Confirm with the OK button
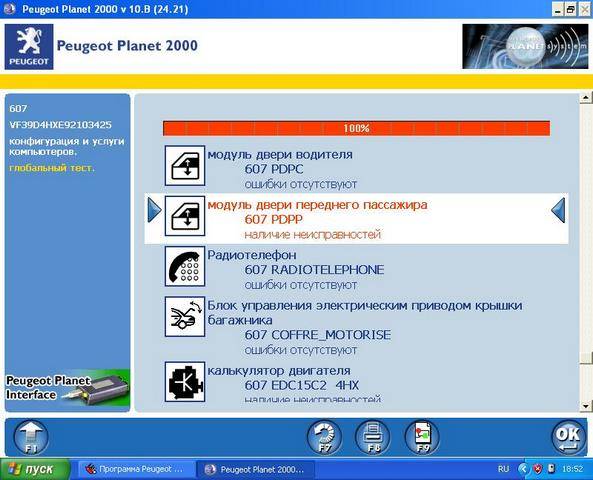Screen dimensions: 593x480 (x=568, y=437)
